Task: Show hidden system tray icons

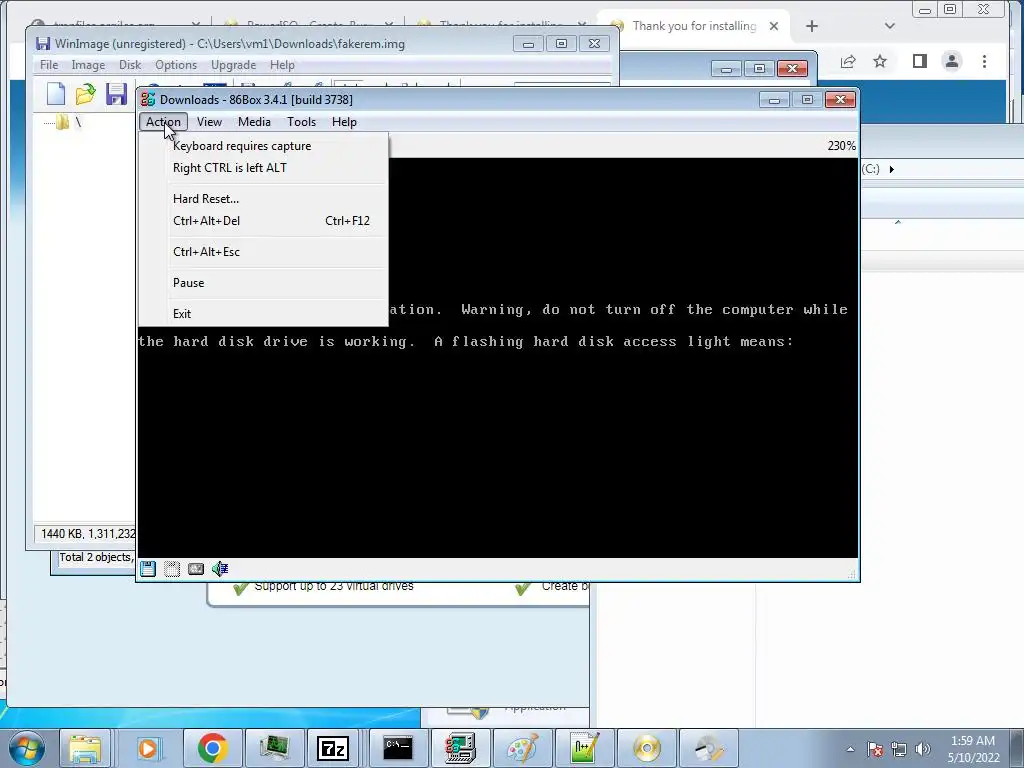Action: 850,749
